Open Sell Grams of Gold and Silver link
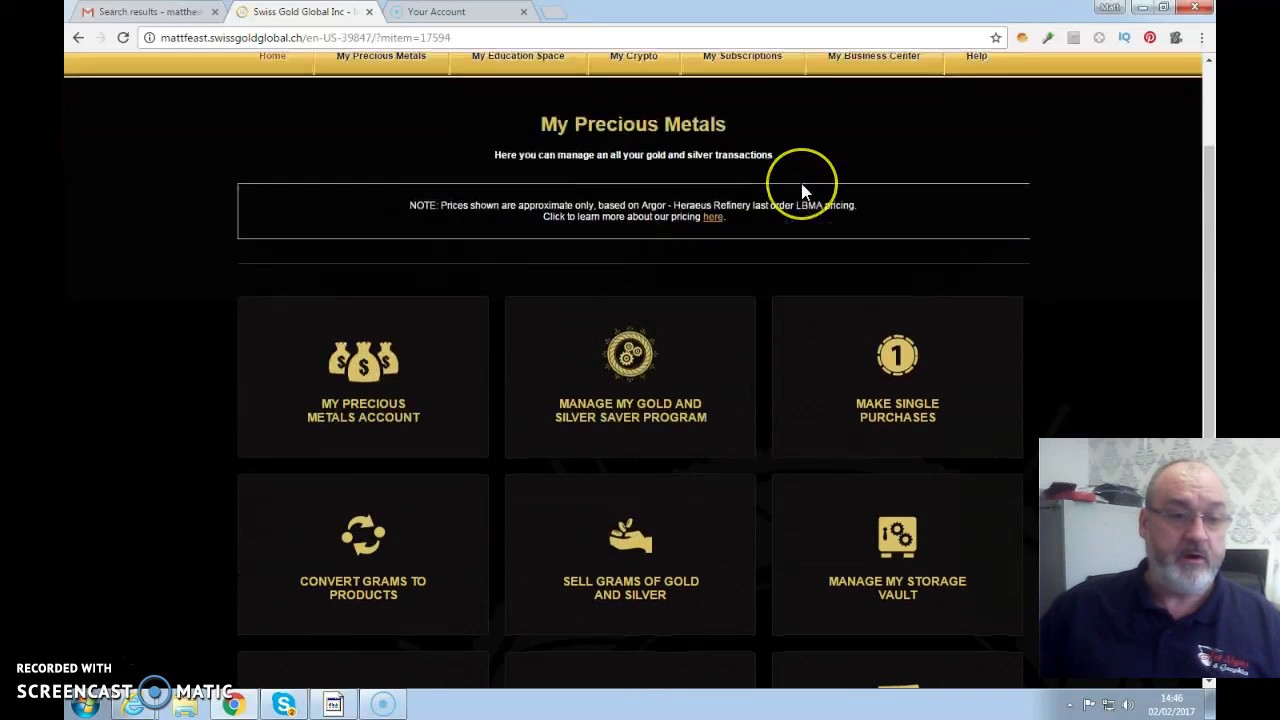Screen dimensions: 1280x720 [630, 588]
